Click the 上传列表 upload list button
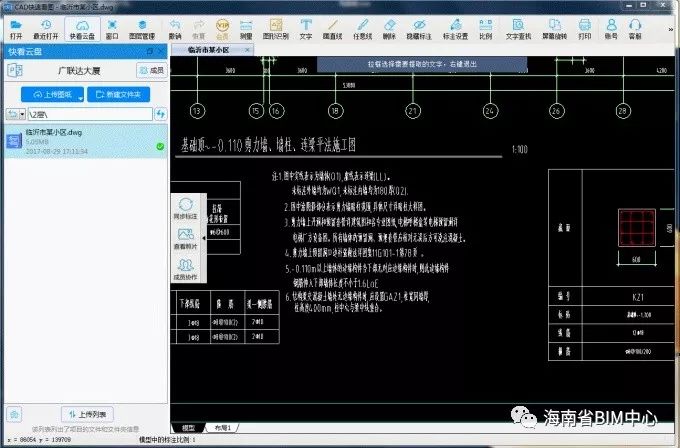This screenshot has height=448, width=680. pos(88,415)
